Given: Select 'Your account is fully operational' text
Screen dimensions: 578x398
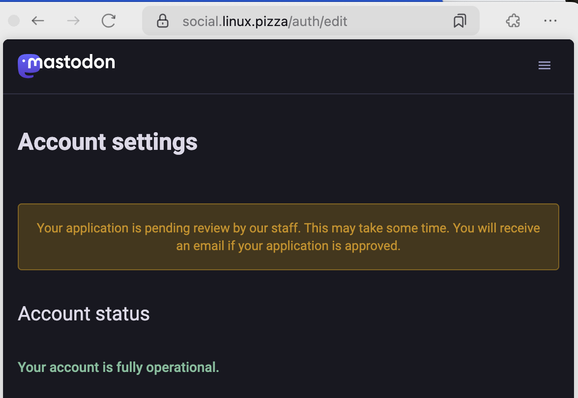Looking at the screenshot, I should [x=118, y=367].
